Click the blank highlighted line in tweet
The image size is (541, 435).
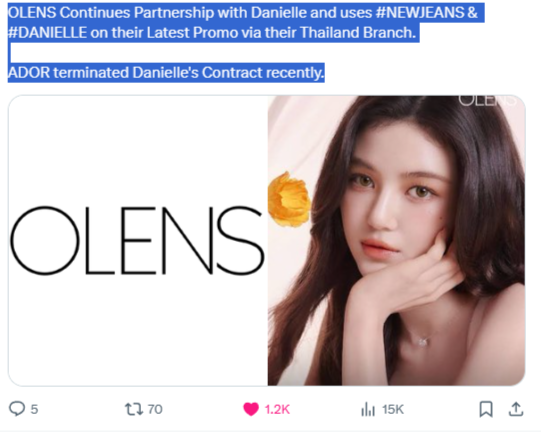pyautogui.click(x=9, y=53)
